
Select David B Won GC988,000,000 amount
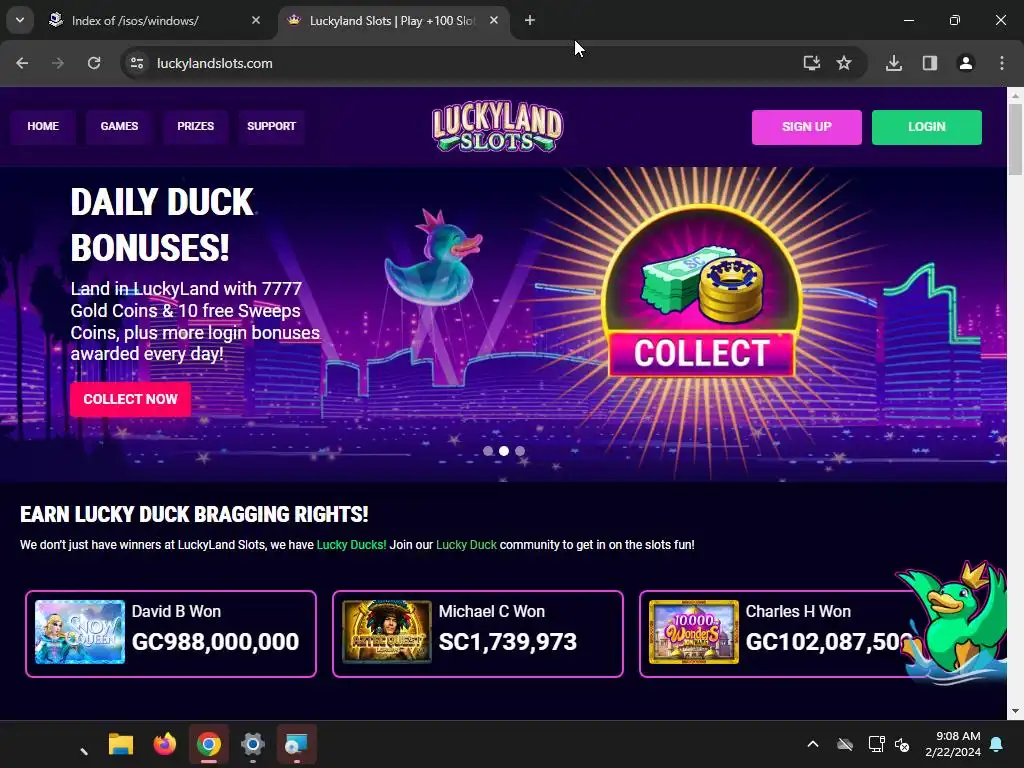216,642
